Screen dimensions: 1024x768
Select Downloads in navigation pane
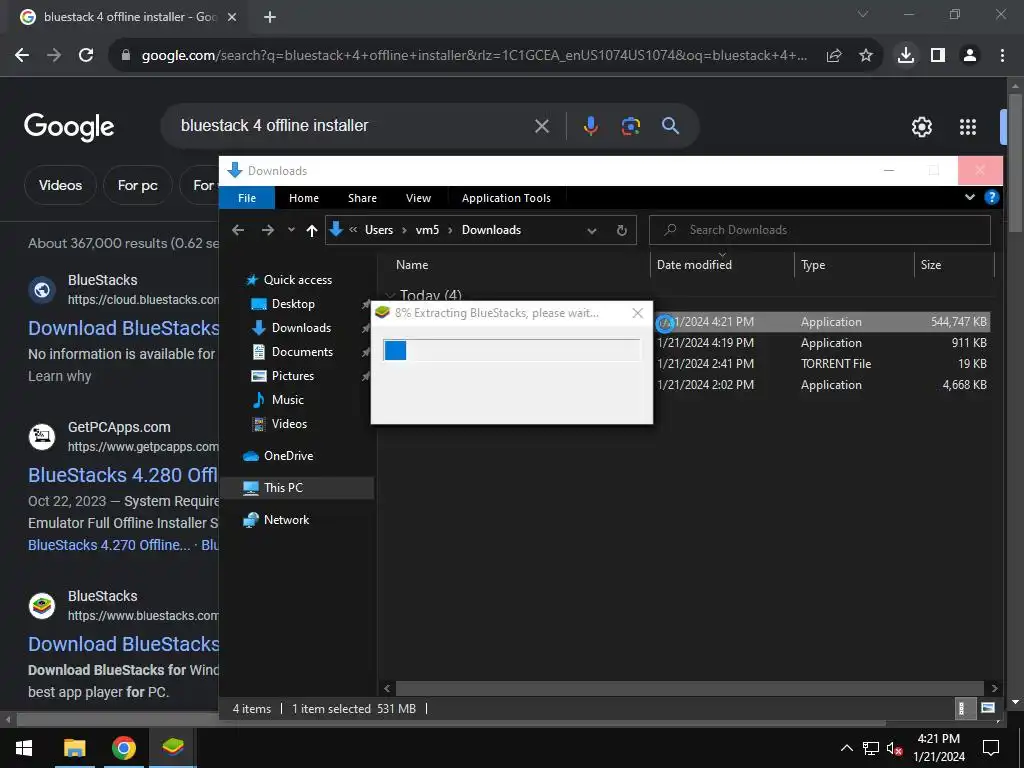pyautogui.click(x=301, y=328)
